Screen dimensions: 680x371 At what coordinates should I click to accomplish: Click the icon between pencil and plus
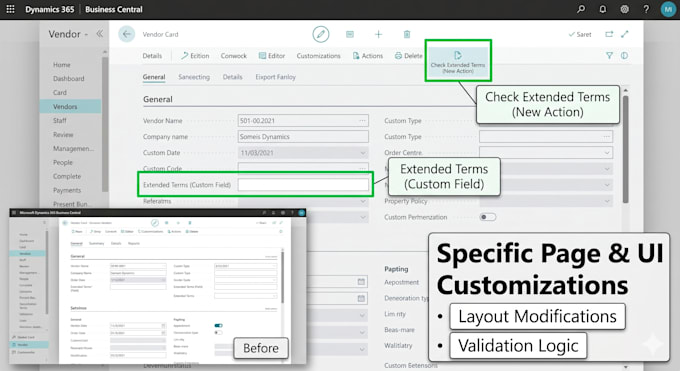click(350, 34)
